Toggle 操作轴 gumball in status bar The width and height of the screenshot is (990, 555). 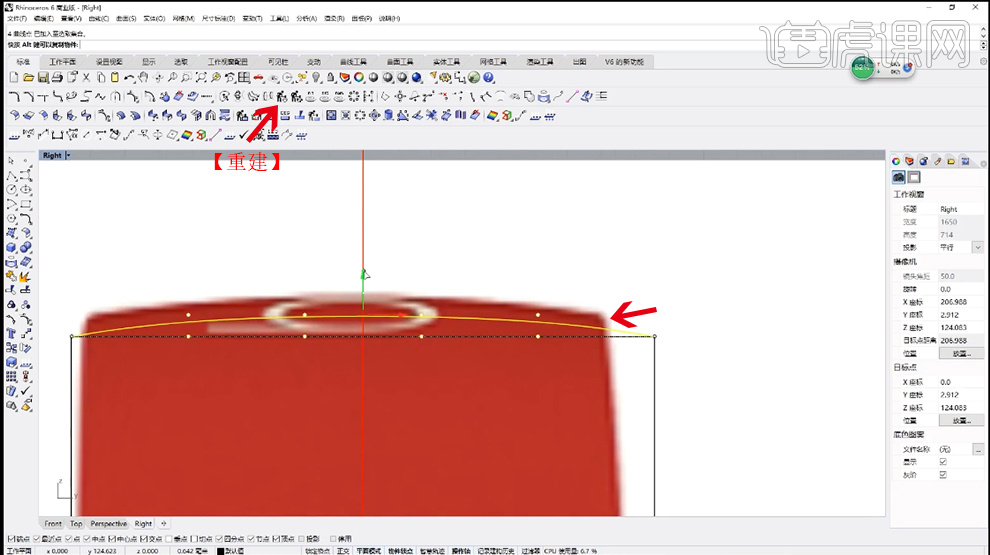click(461, 551)
